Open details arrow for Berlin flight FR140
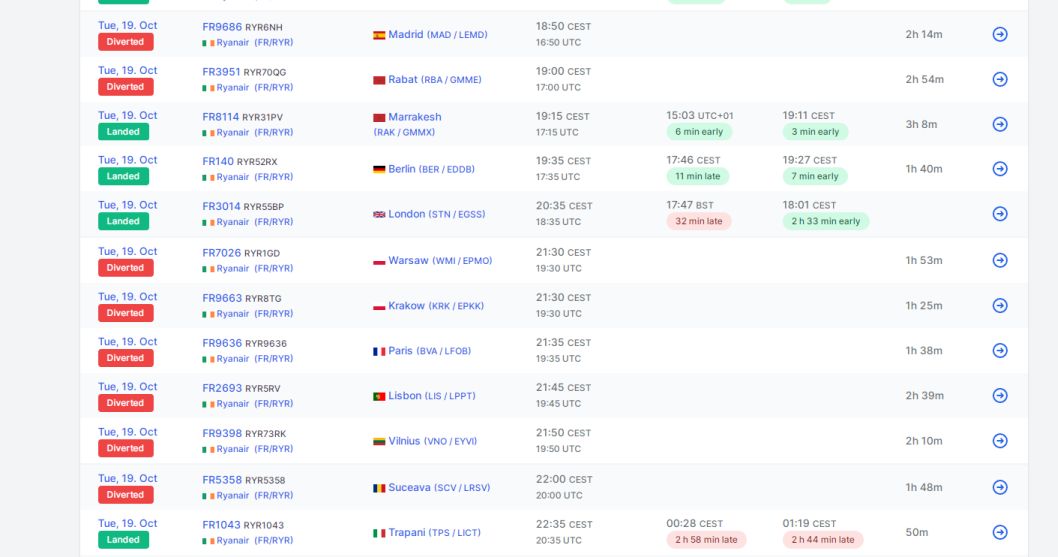The width and height of the screenshot is (1058, 557). [1000, 169]
